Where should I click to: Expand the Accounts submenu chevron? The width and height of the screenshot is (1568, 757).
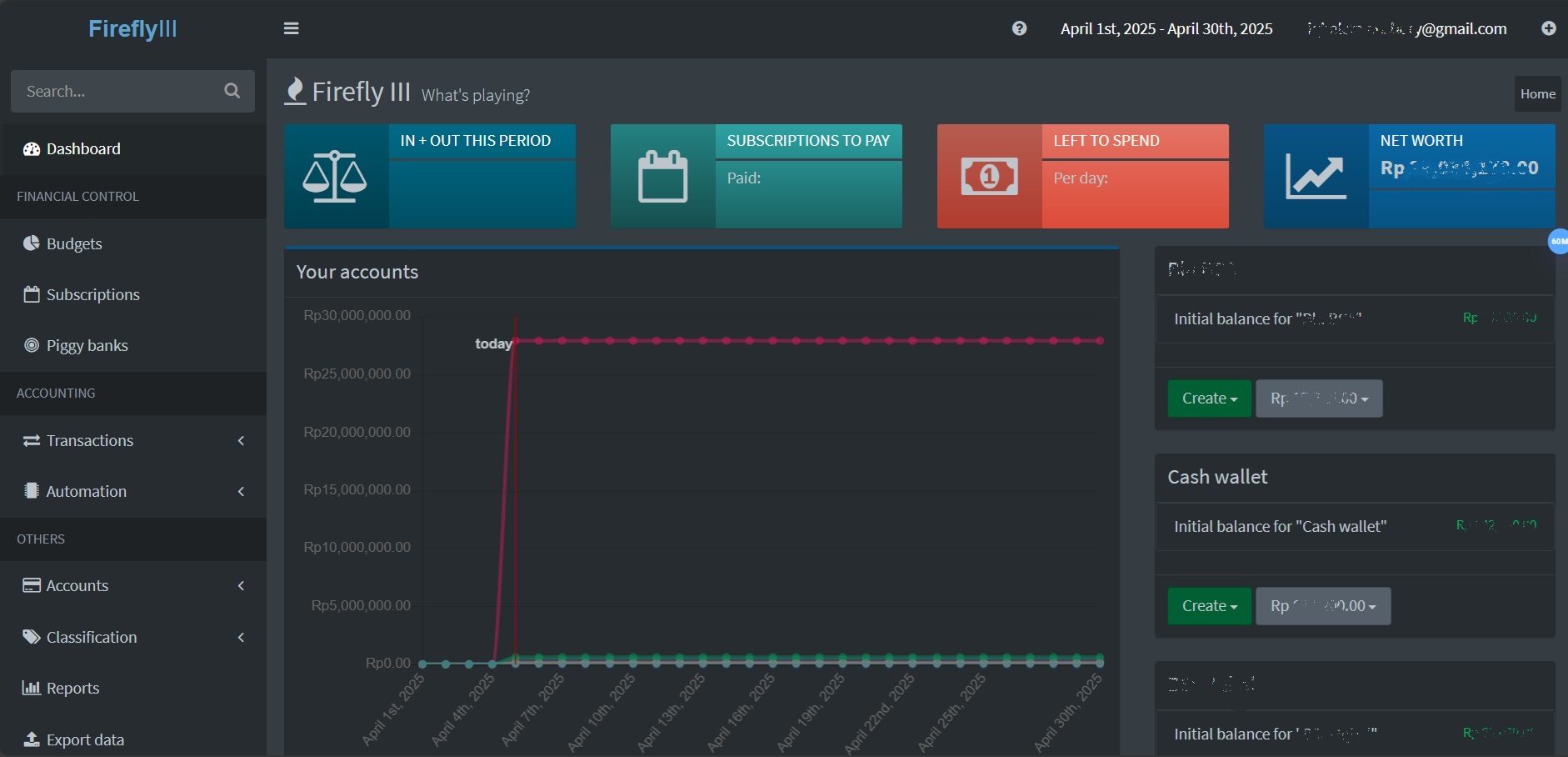[x=240, y=585]
